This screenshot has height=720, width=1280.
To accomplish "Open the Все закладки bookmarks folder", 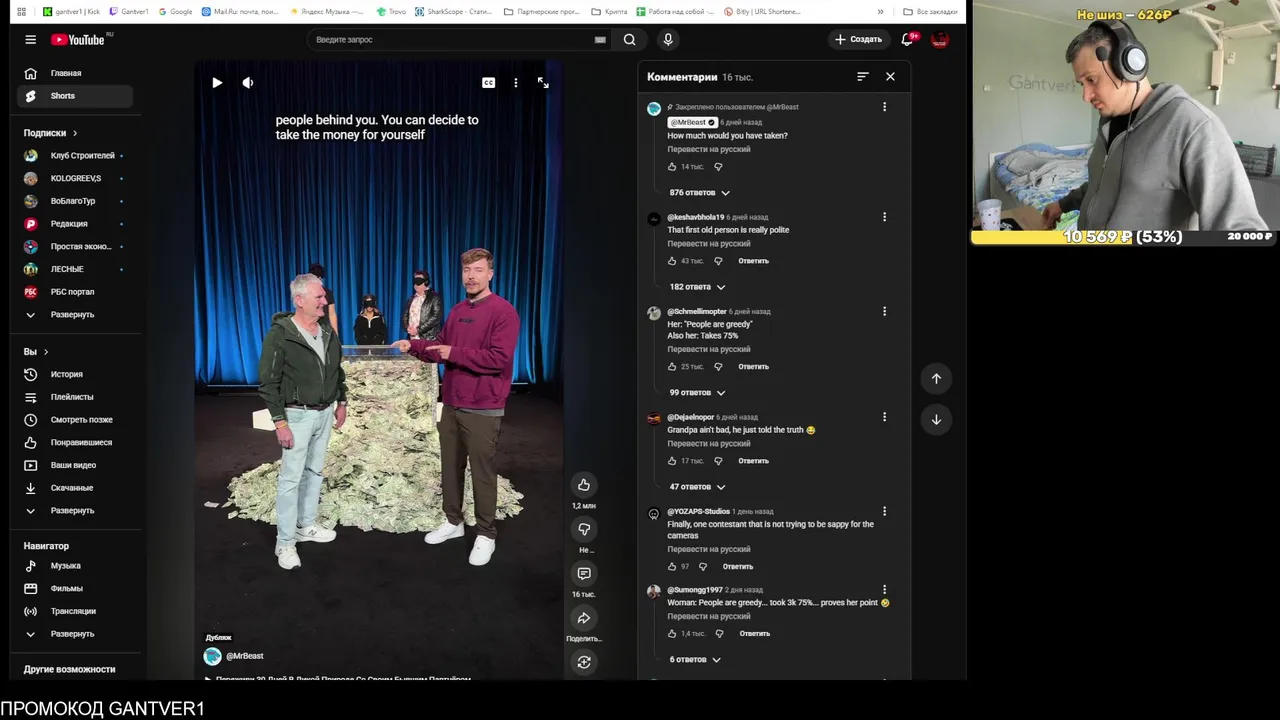I will pyautogui.click(x=930, y=12).
